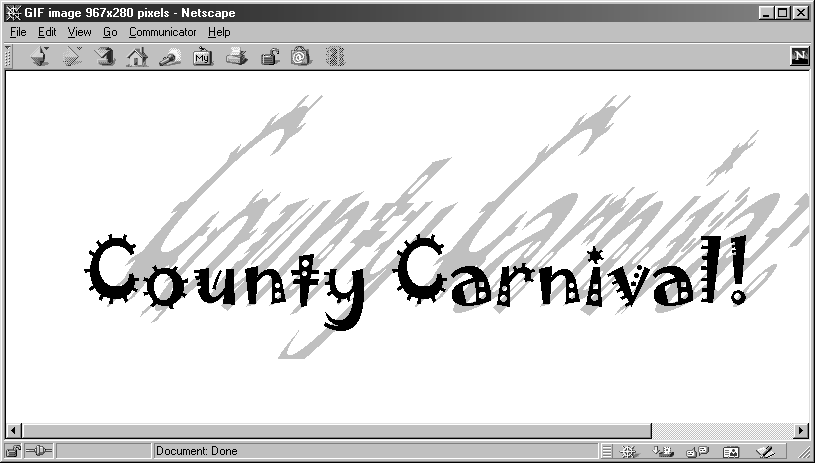Screen dimensions: 815x463
Task: Click the status bar security lock icon
Action: (x=15, y=451)
